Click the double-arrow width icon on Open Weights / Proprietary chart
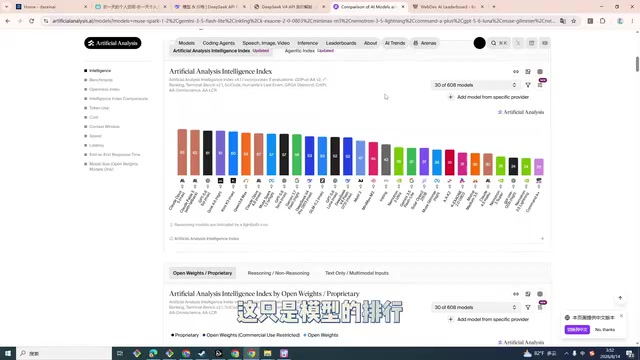Screen dimensions: 640x360 (x=516, y=294)
